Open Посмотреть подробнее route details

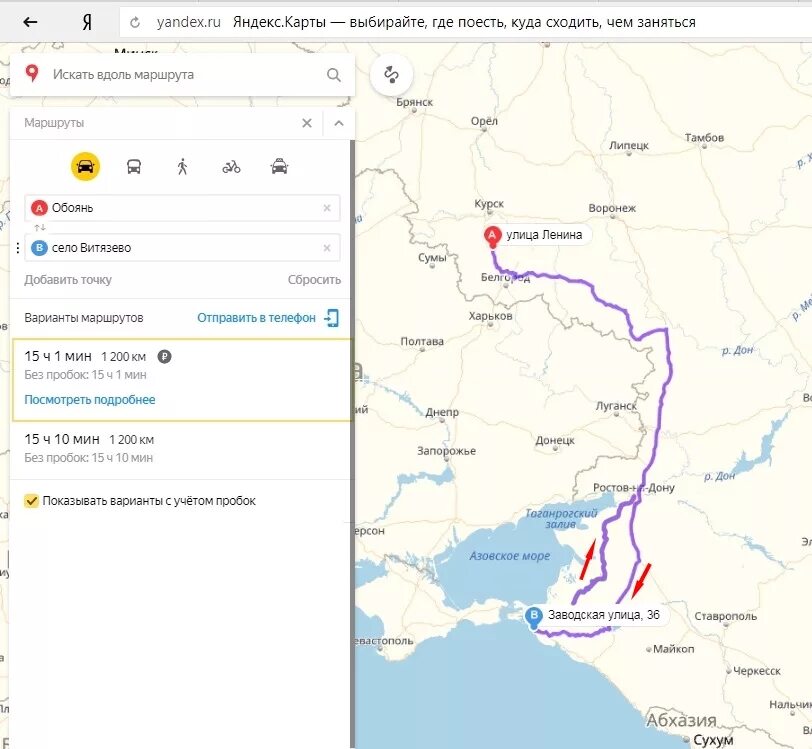click(x=90, y=400)
